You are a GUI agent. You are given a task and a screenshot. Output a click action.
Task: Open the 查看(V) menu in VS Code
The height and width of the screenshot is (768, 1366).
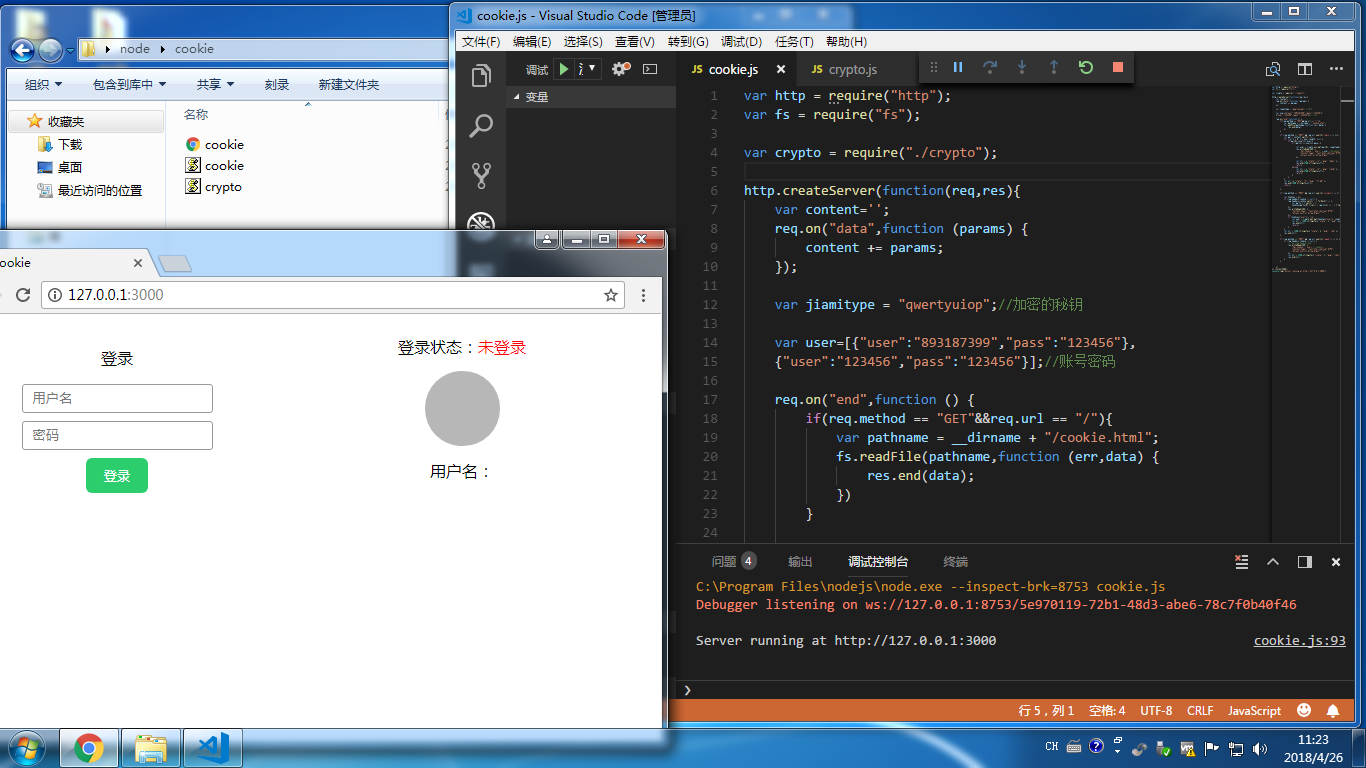635,42
